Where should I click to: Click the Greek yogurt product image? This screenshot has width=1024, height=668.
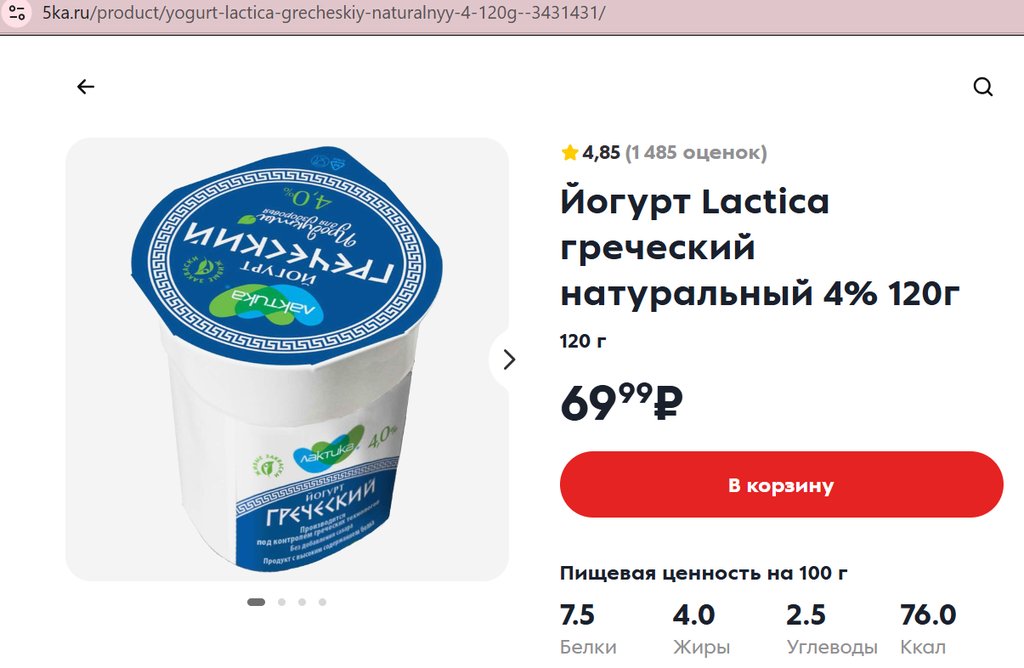click(x=287, y=359)
